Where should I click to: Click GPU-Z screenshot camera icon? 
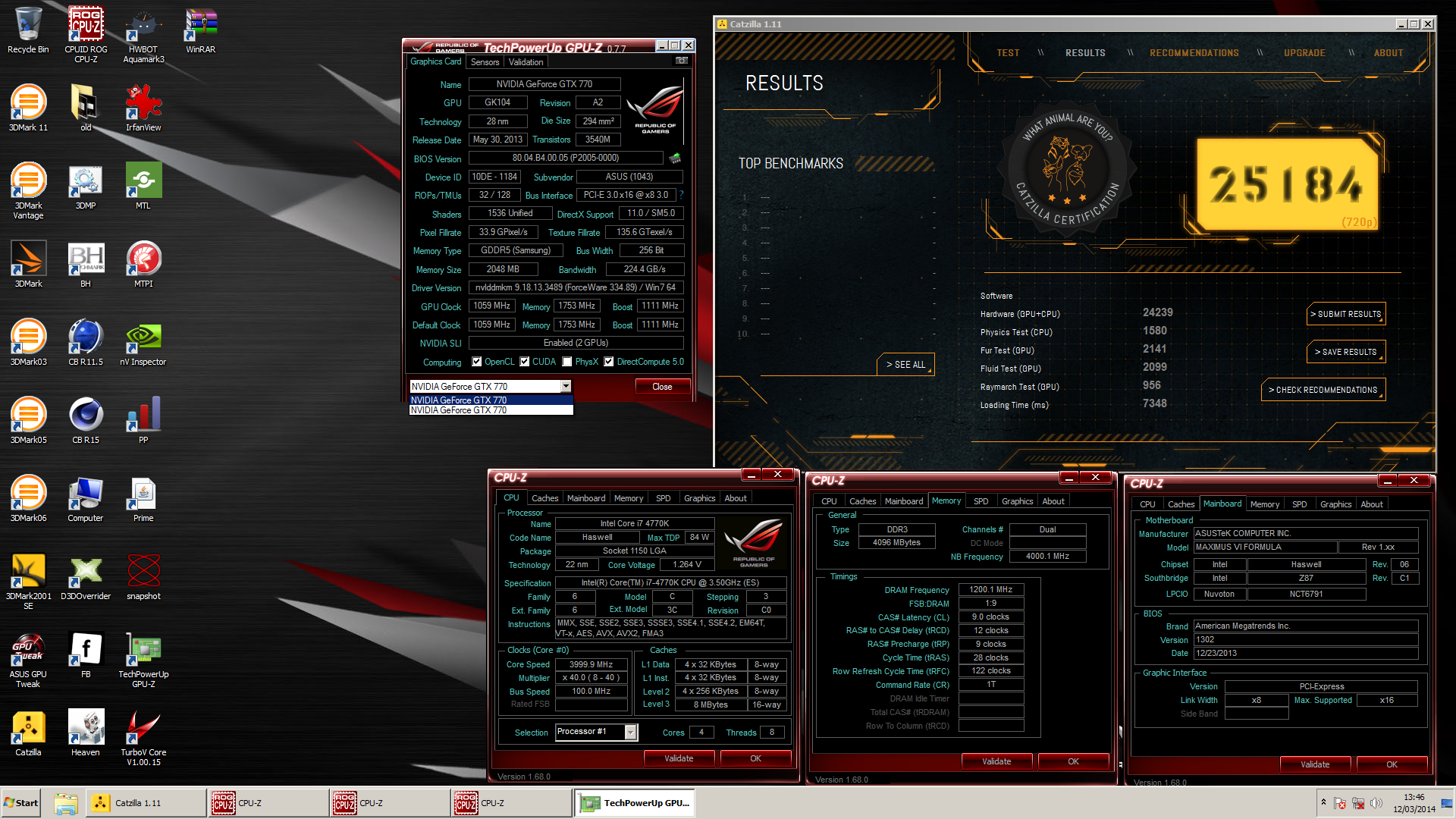[x=682, y=61]
